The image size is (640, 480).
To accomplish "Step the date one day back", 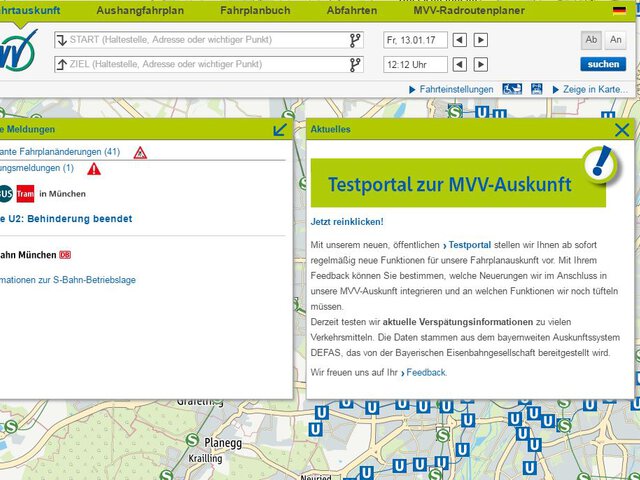I will coord(460,40).
